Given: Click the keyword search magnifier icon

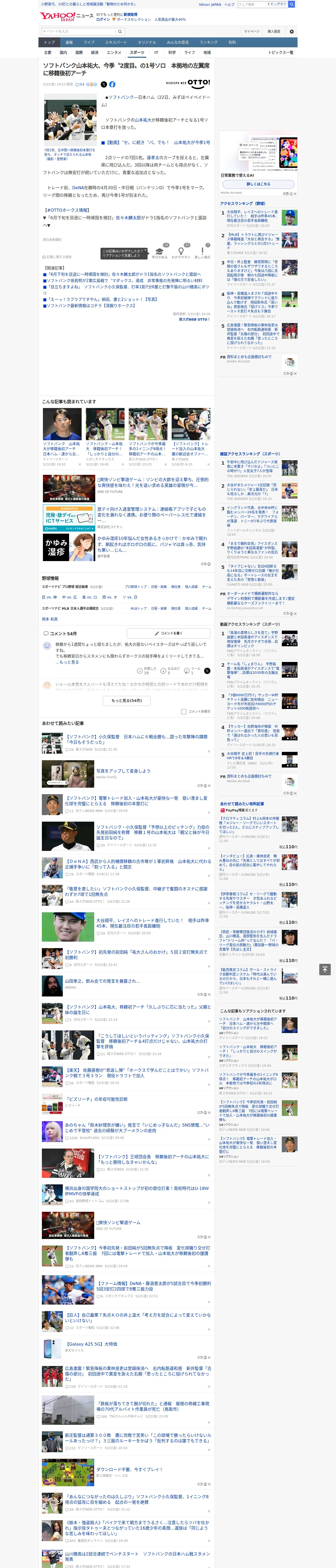Looking at the screenshot, I should click(120, 32).
